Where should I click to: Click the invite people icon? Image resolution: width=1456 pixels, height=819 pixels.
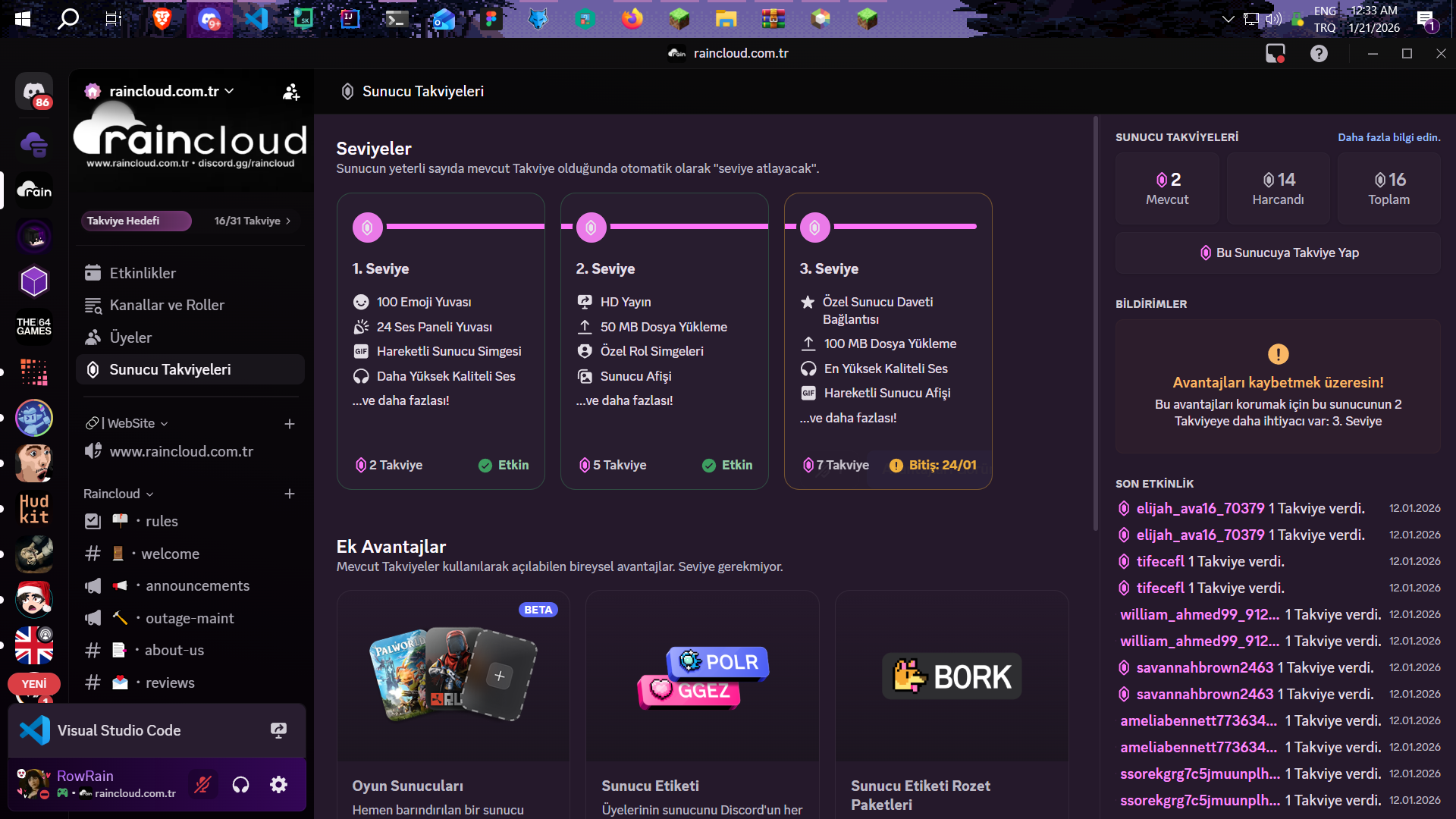291,92
